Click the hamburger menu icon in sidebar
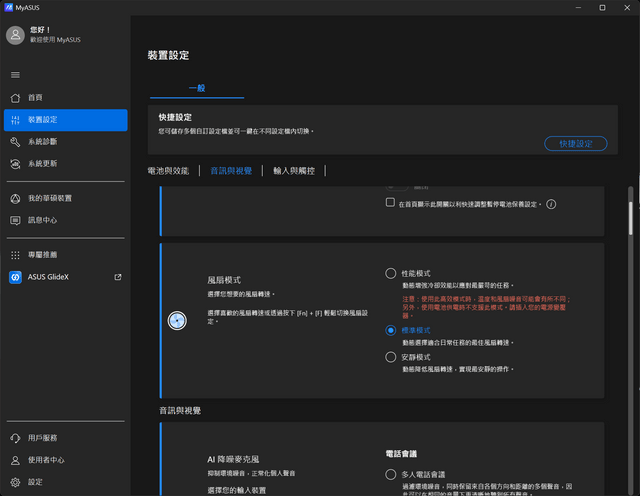Screen dimensions: 640x496 pyautogui.click(x=15, y=75)
